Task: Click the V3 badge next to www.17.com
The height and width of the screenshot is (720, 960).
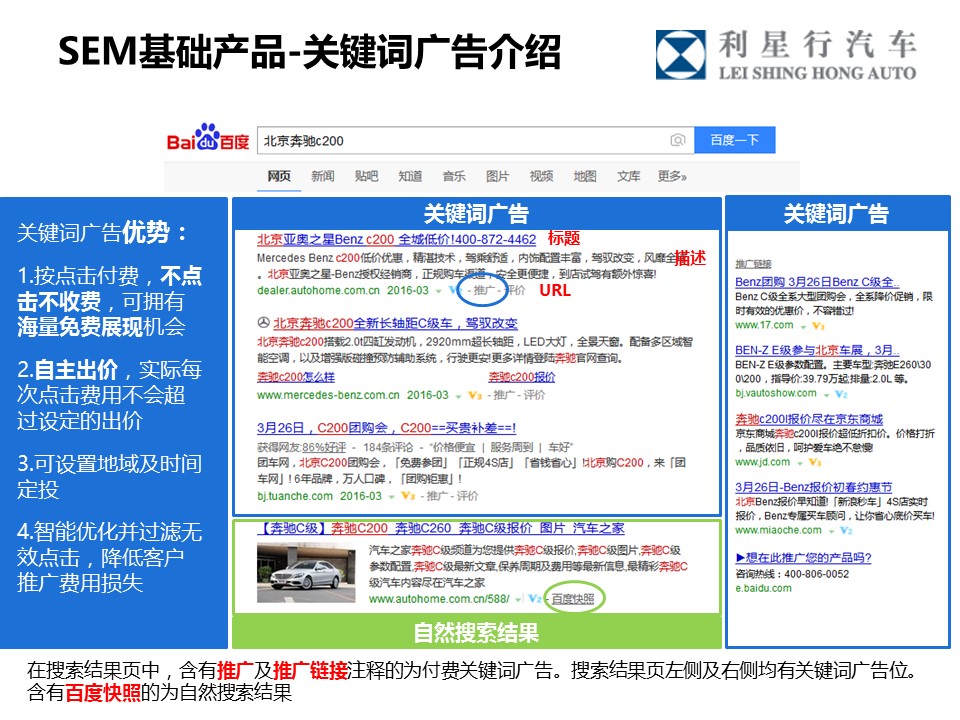Action: point(817,325)
